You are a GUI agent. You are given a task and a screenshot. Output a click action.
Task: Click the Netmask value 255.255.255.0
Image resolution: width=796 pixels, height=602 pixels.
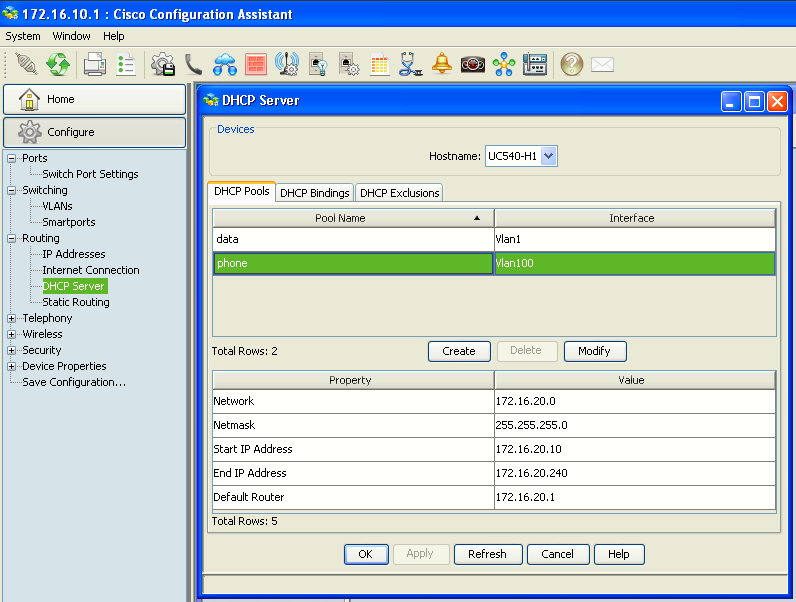(532, 425)
